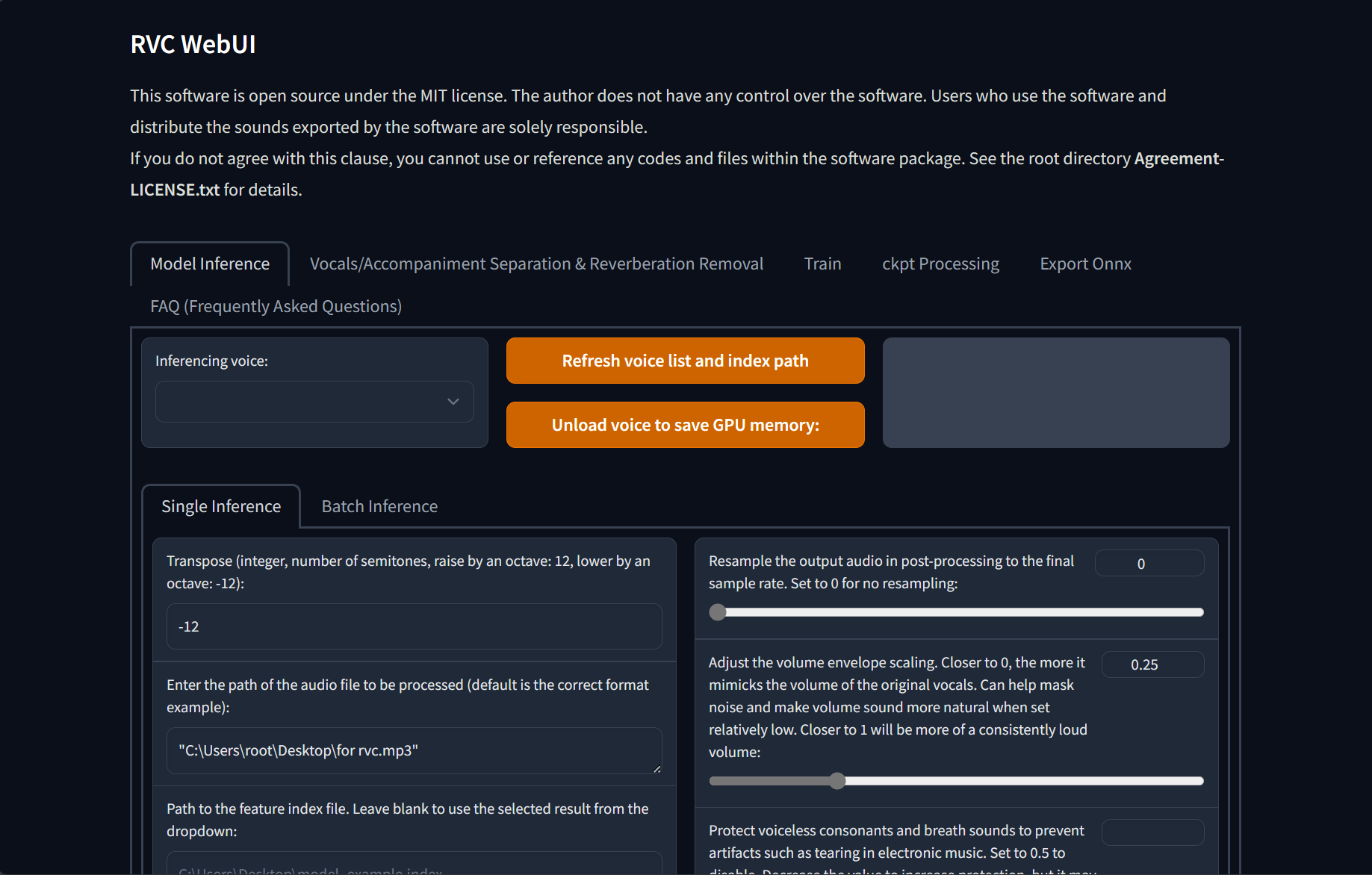The width and height of the screenshot is (1372, 875).
Task: Click Unload voice to save GPU memory
Action: pos(685,425)
